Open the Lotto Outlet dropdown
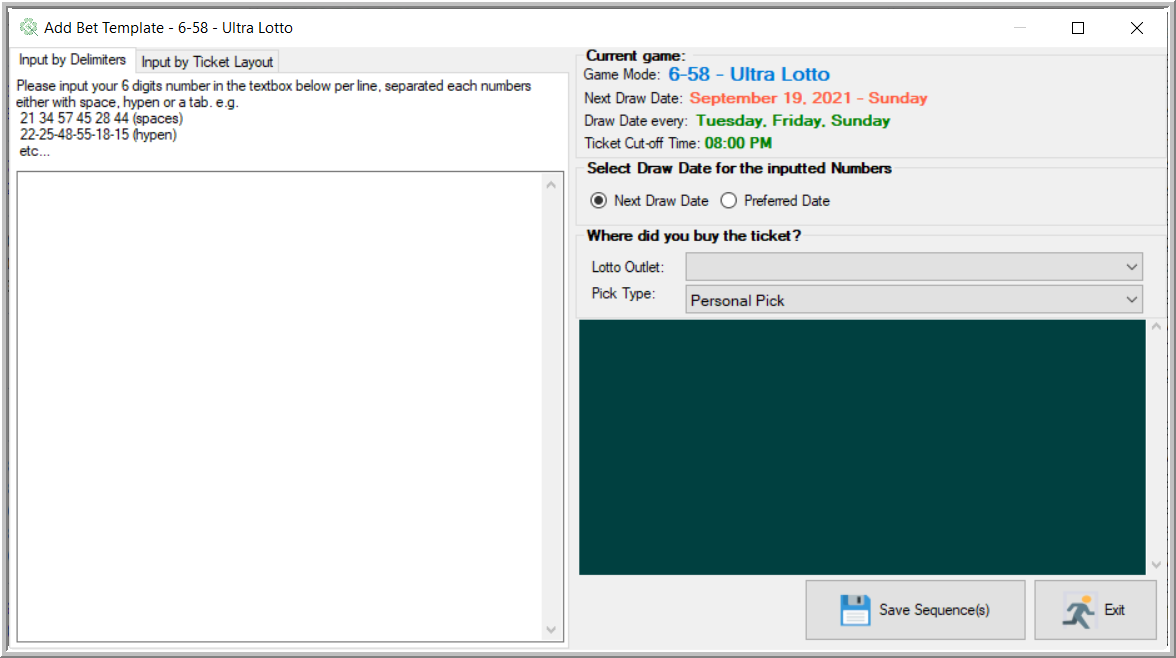This screenshot has width=1176, height=658. pyautogui.click(x=914, y=267)
